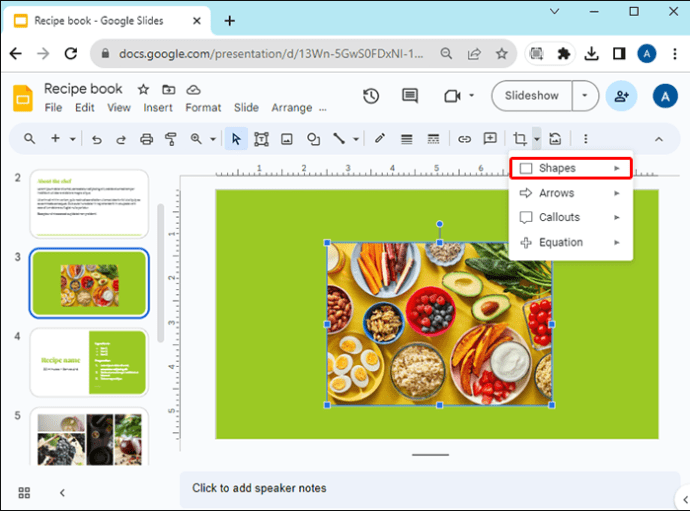Viewport: 690px width, 511px height.
Task: Open Equation submenu
Action: (571, 243)
